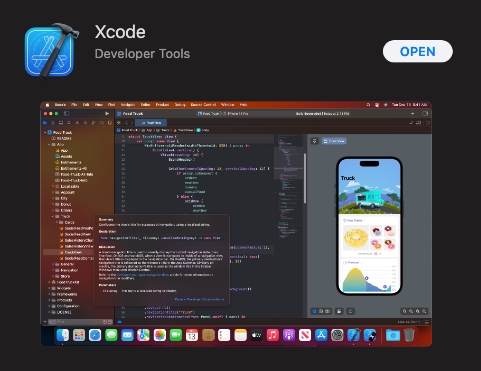The height and width of the screenshot is (371, 481).
Task: Choose the iPhone 14 Pro run destination
Action: (237, 114)
